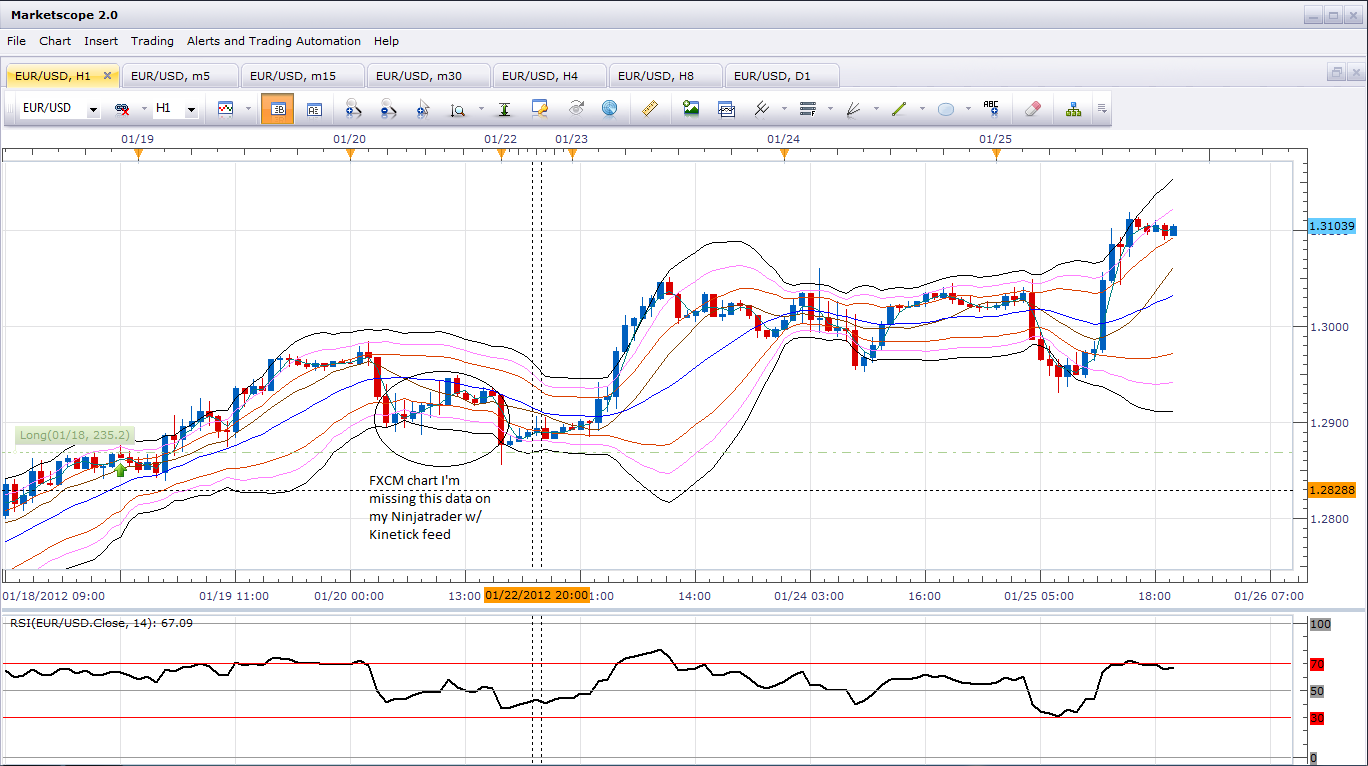Toggle the highlighted orange bid chart mode button
Screen dimensions: 1368x766
pyautogui.click(x=277, y=109)
